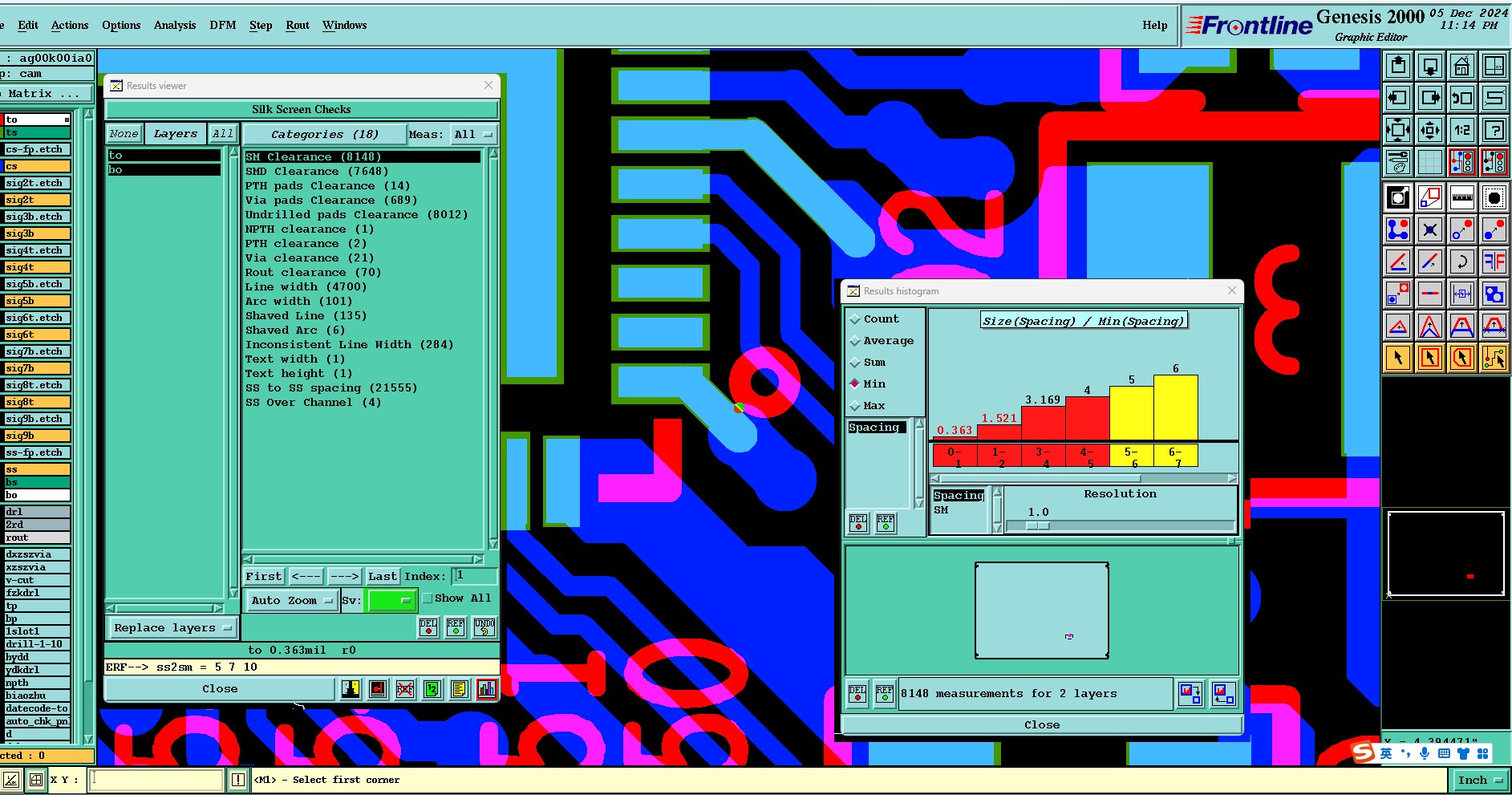The height and width of the screenshot is (795, 1512).
Task: Toggle the Show All checkbox
Action: tap(428, 598)
